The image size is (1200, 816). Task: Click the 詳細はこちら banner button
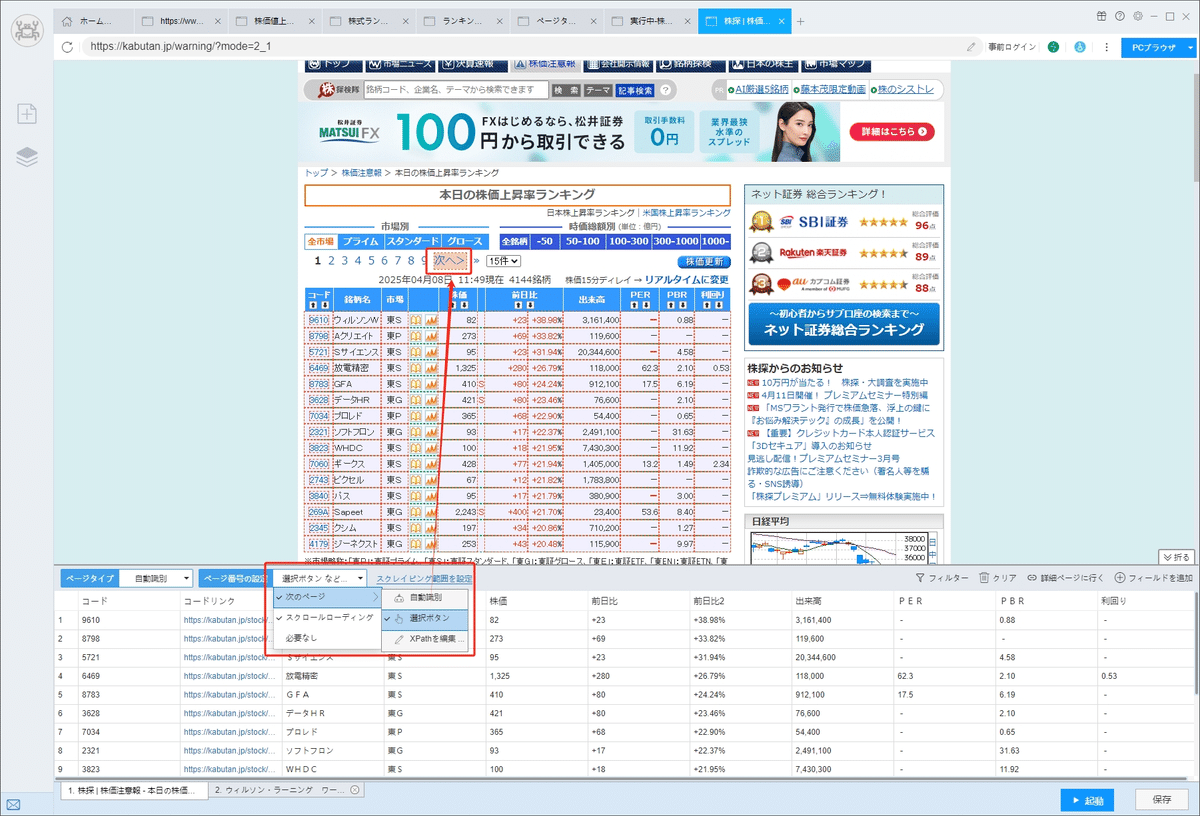pyautogui.click(x=891, y=132)
